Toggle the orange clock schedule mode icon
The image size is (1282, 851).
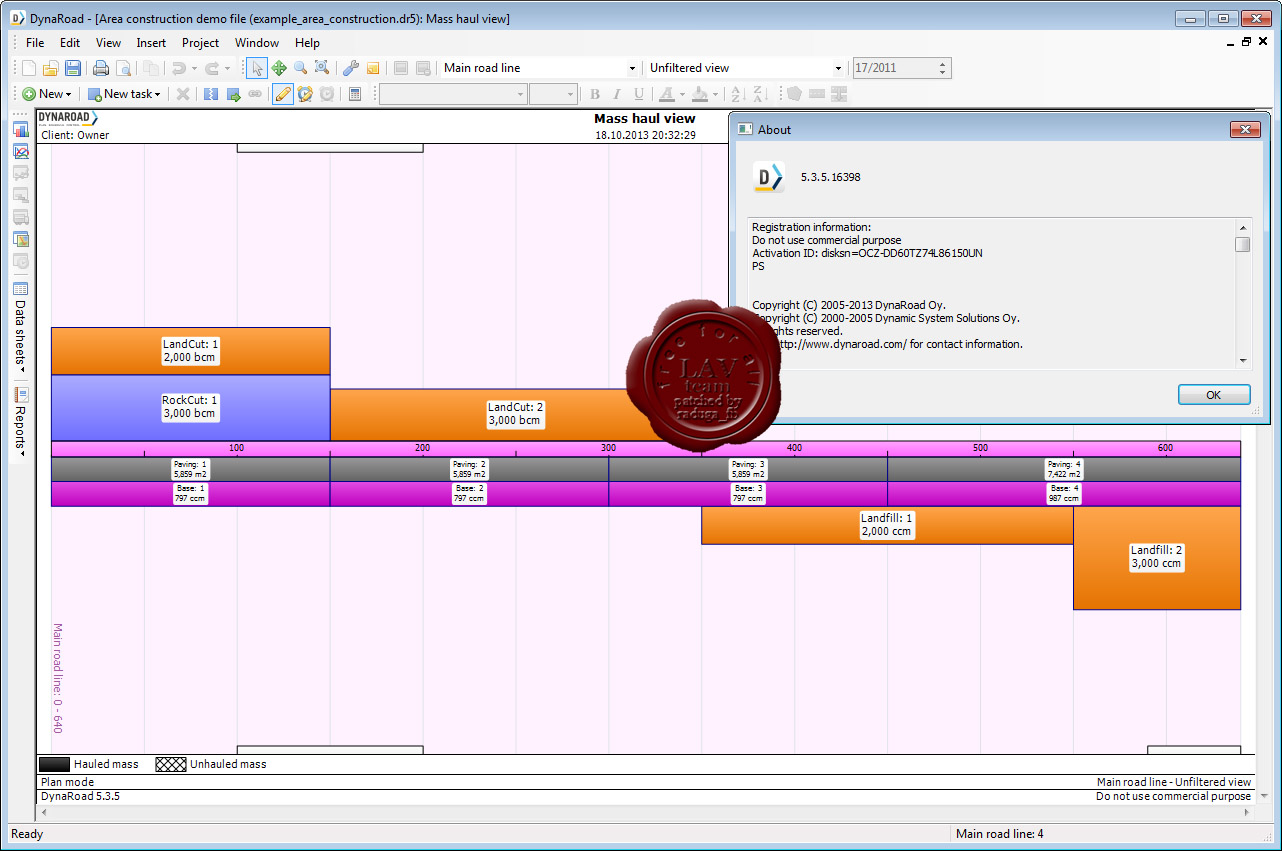coord(305,94)
